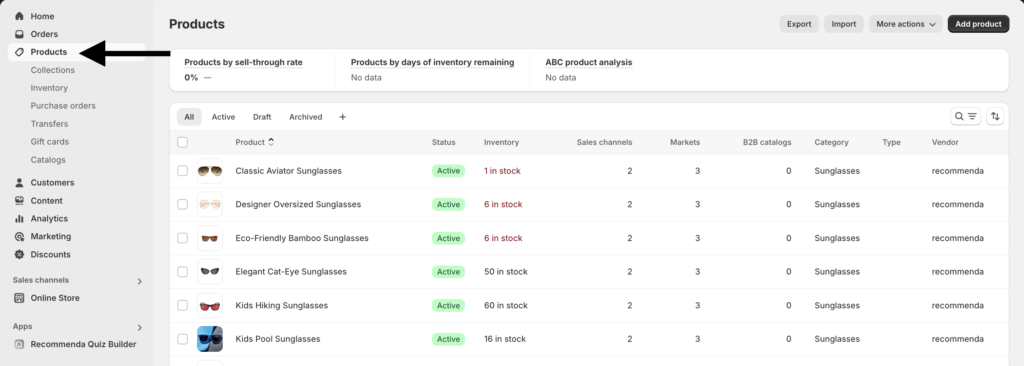Open Inventory in the sidebar
1024x366 pixels.
pyautogui.click(x=49, y=88)
